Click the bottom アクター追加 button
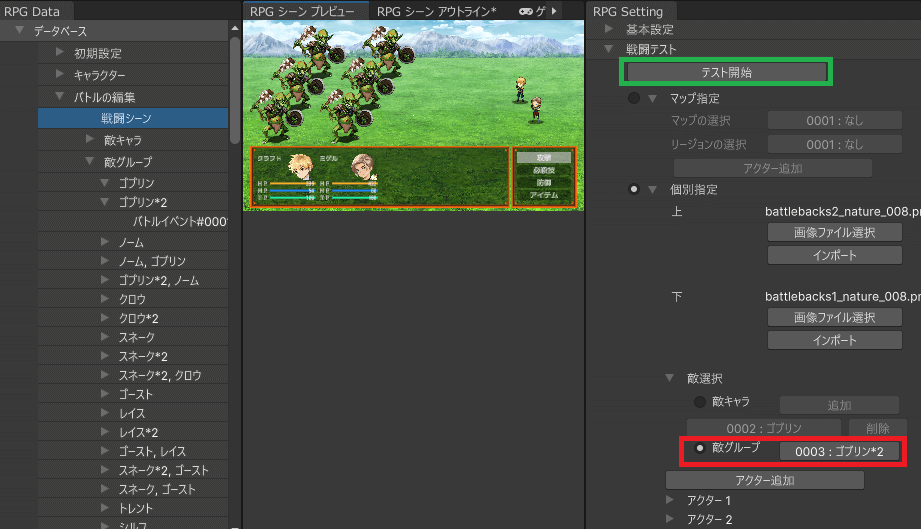The height and width of the screenshot is (529, 921). point(764,480)
